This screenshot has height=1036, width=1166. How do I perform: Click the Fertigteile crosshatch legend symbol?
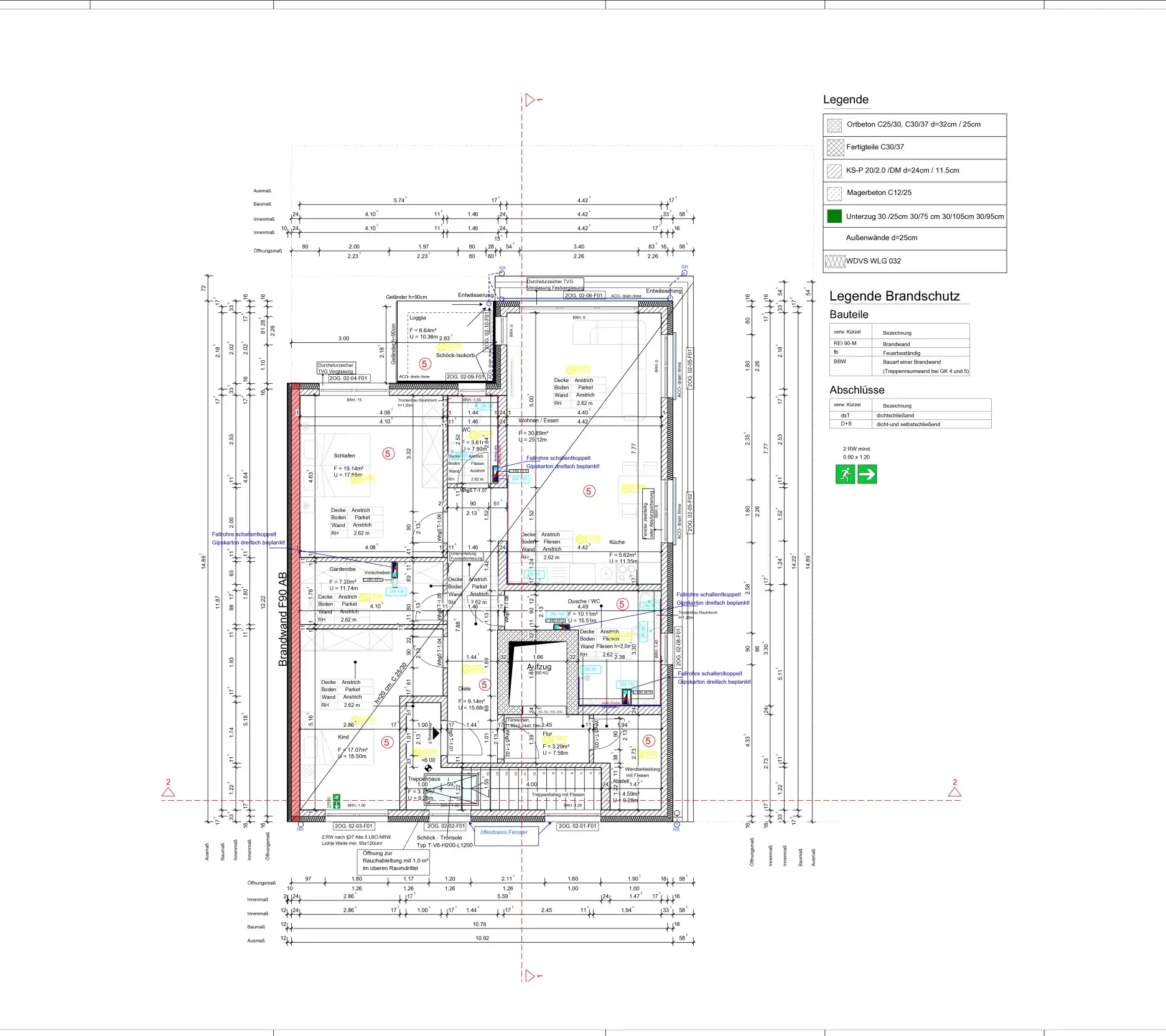834,147
